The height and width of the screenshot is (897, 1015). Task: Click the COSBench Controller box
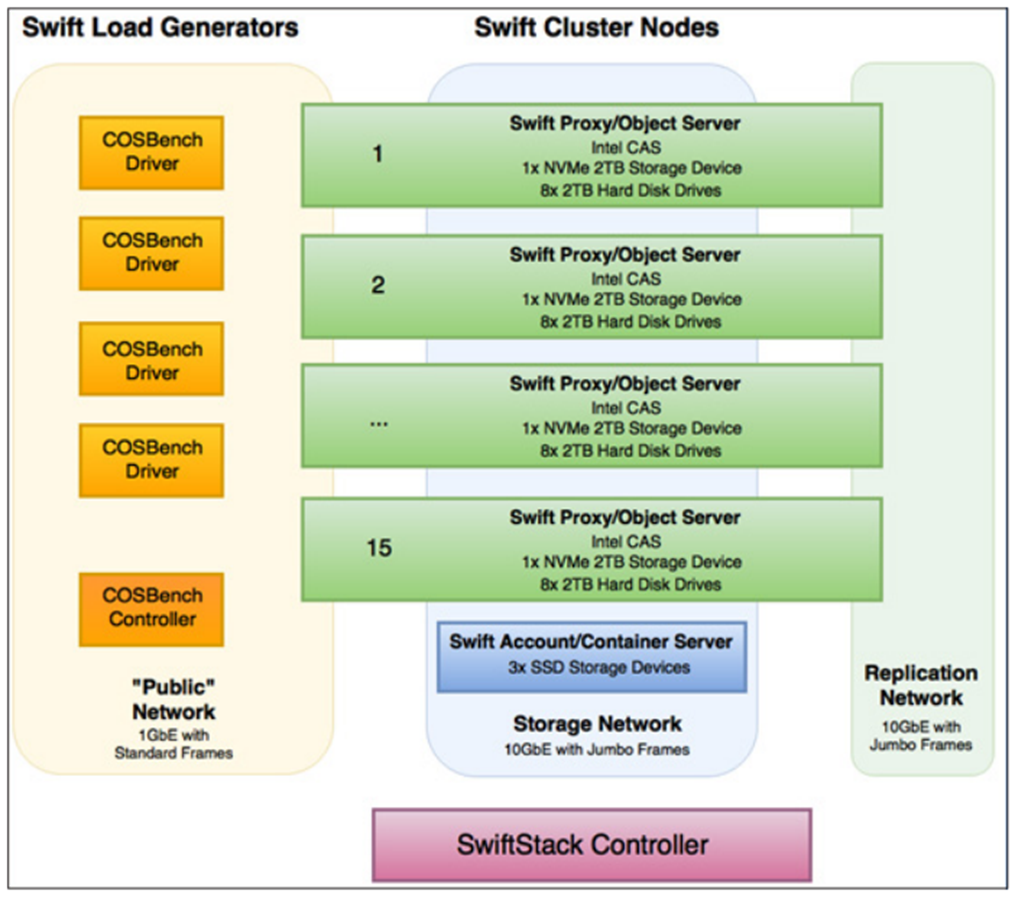pos(151,609)
